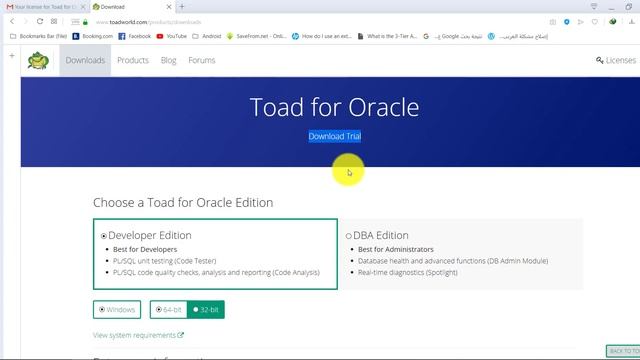Open the speed dial grid icon
The width and height of the screenshot is (640, 360).
[x=54, y=22]
